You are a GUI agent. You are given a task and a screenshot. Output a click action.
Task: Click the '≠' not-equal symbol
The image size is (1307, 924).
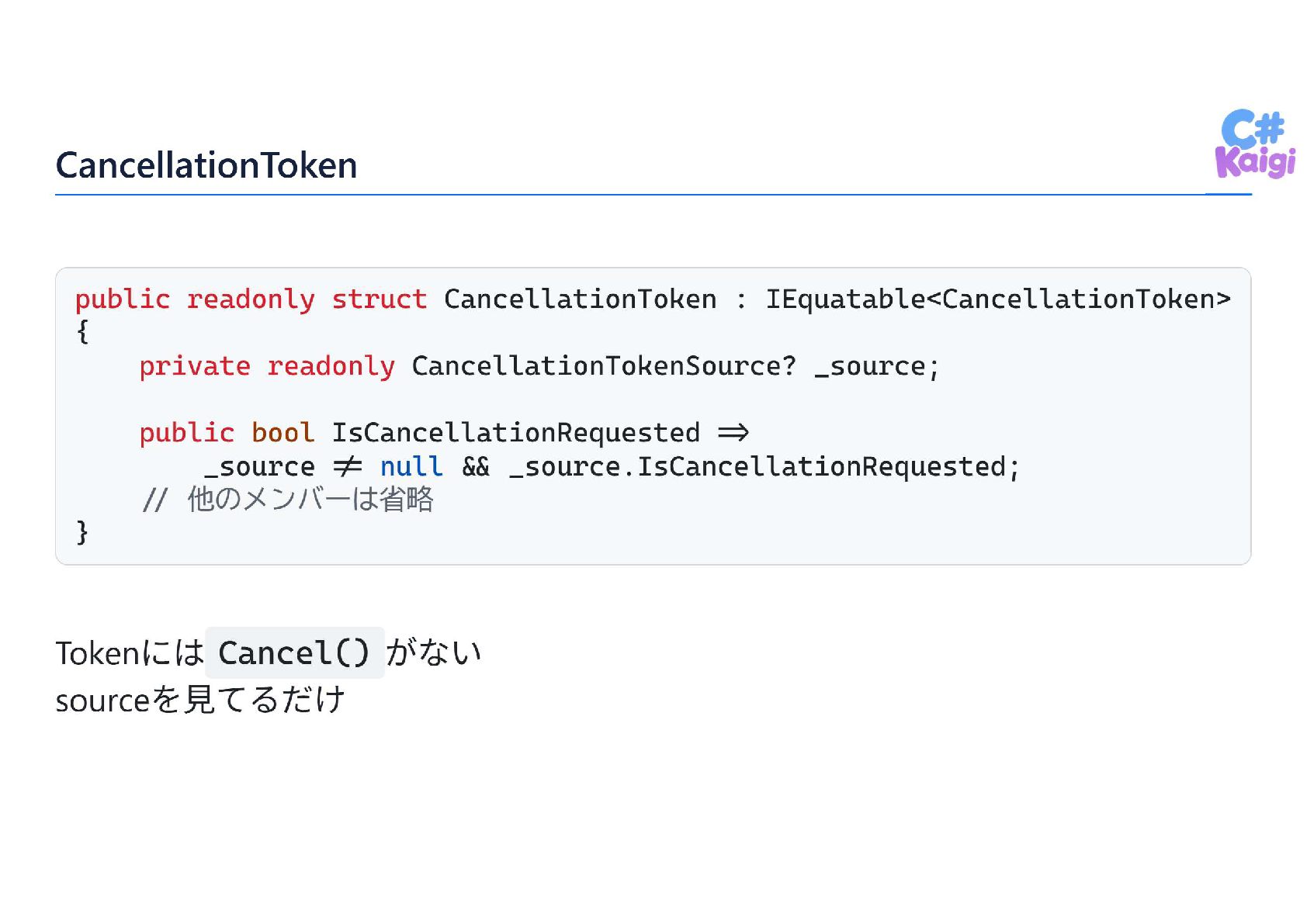pos(348,466)
